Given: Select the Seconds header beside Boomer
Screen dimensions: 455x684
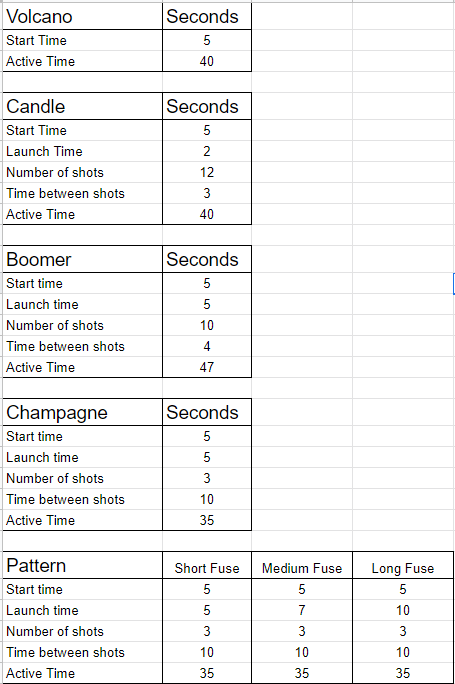Looking at the screenshot, I should point(207,260).
